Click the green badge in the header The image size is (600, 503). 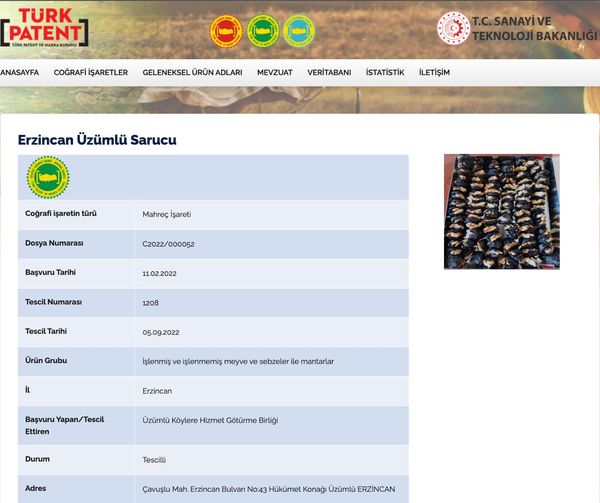click(263, 31)
